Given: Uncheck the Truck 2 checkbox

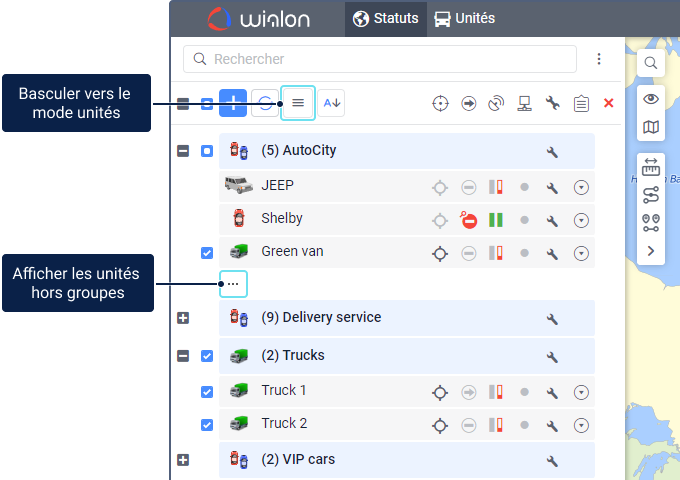Looking at the screenshot, I should (207, 425).
